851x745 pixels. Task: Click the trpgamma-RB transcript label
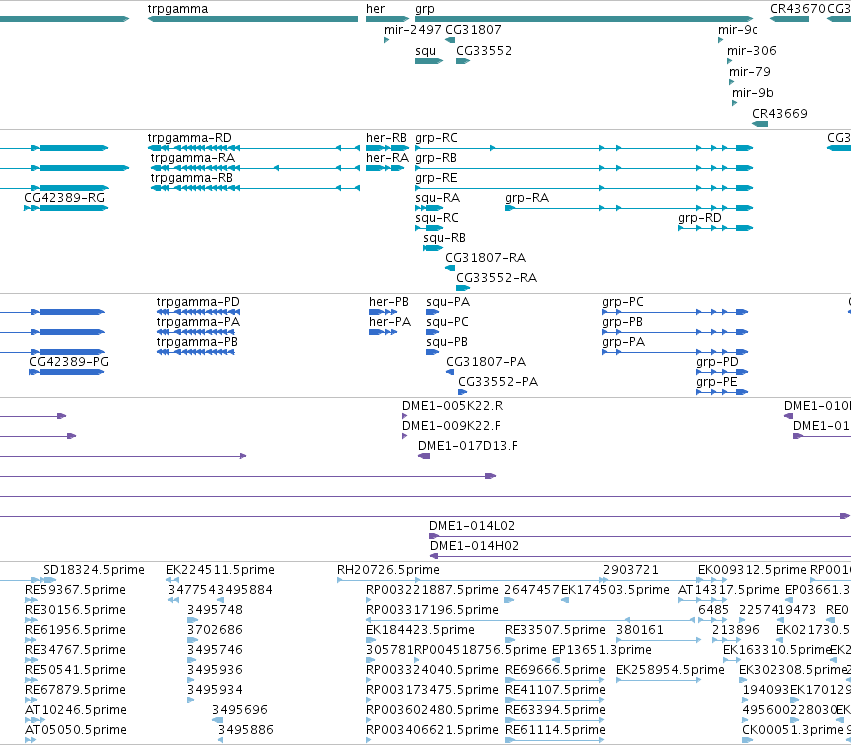192,178
